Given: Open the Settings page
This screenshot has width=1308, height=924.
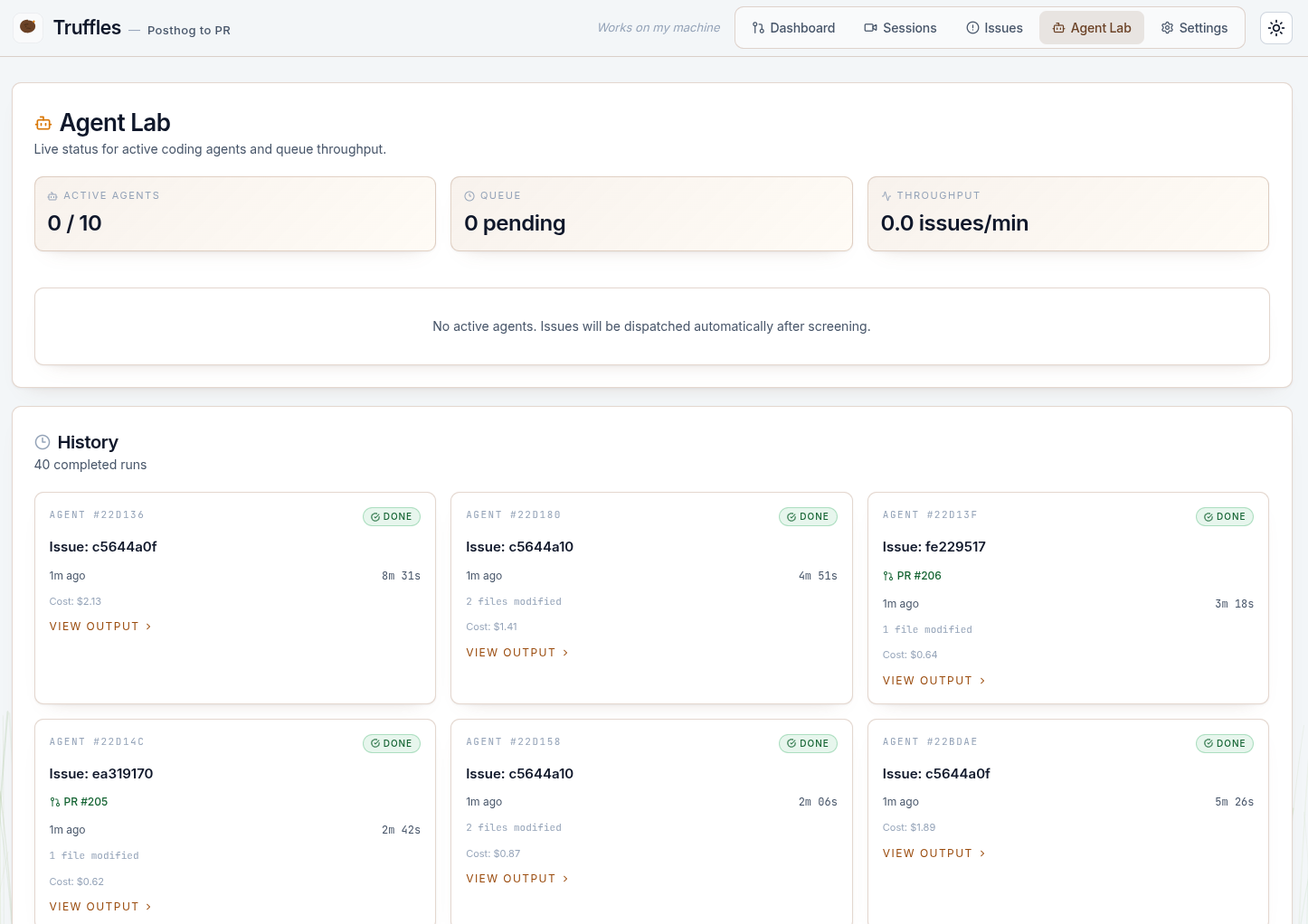Looking at the screenshot, I should click(1194, 28).
